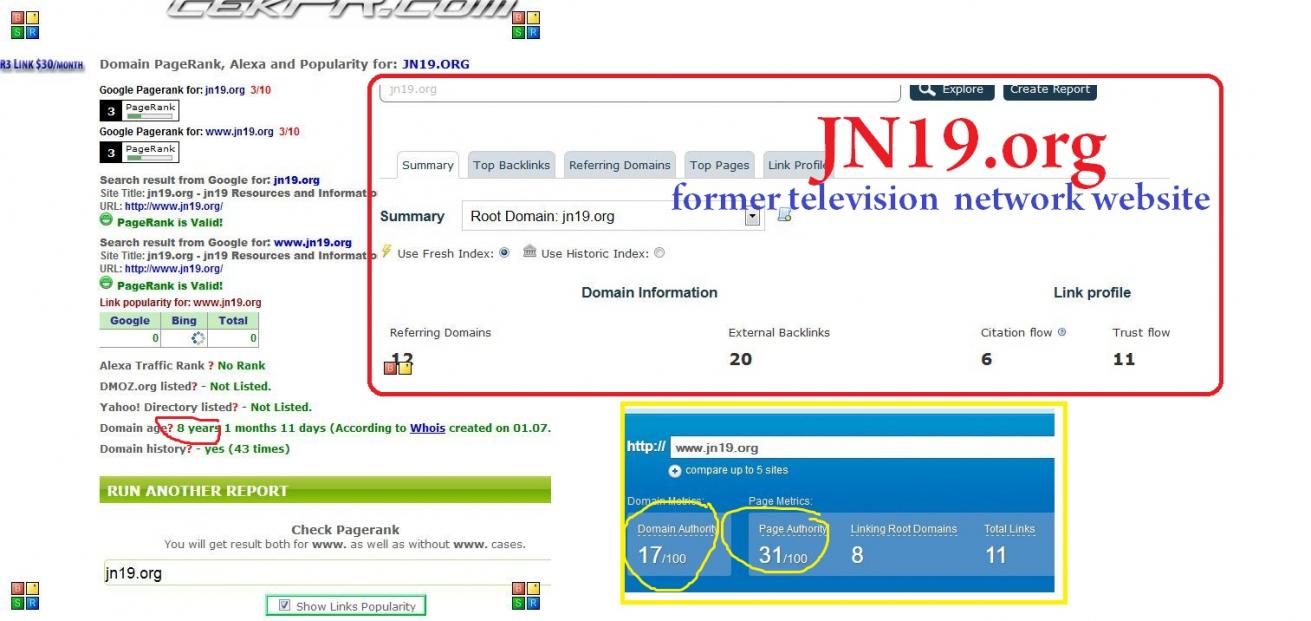Viewport: 1311px width, 621px height.
Task: Click the Domain Authority label
Action: pyautogui.click(x=677, y=529)
